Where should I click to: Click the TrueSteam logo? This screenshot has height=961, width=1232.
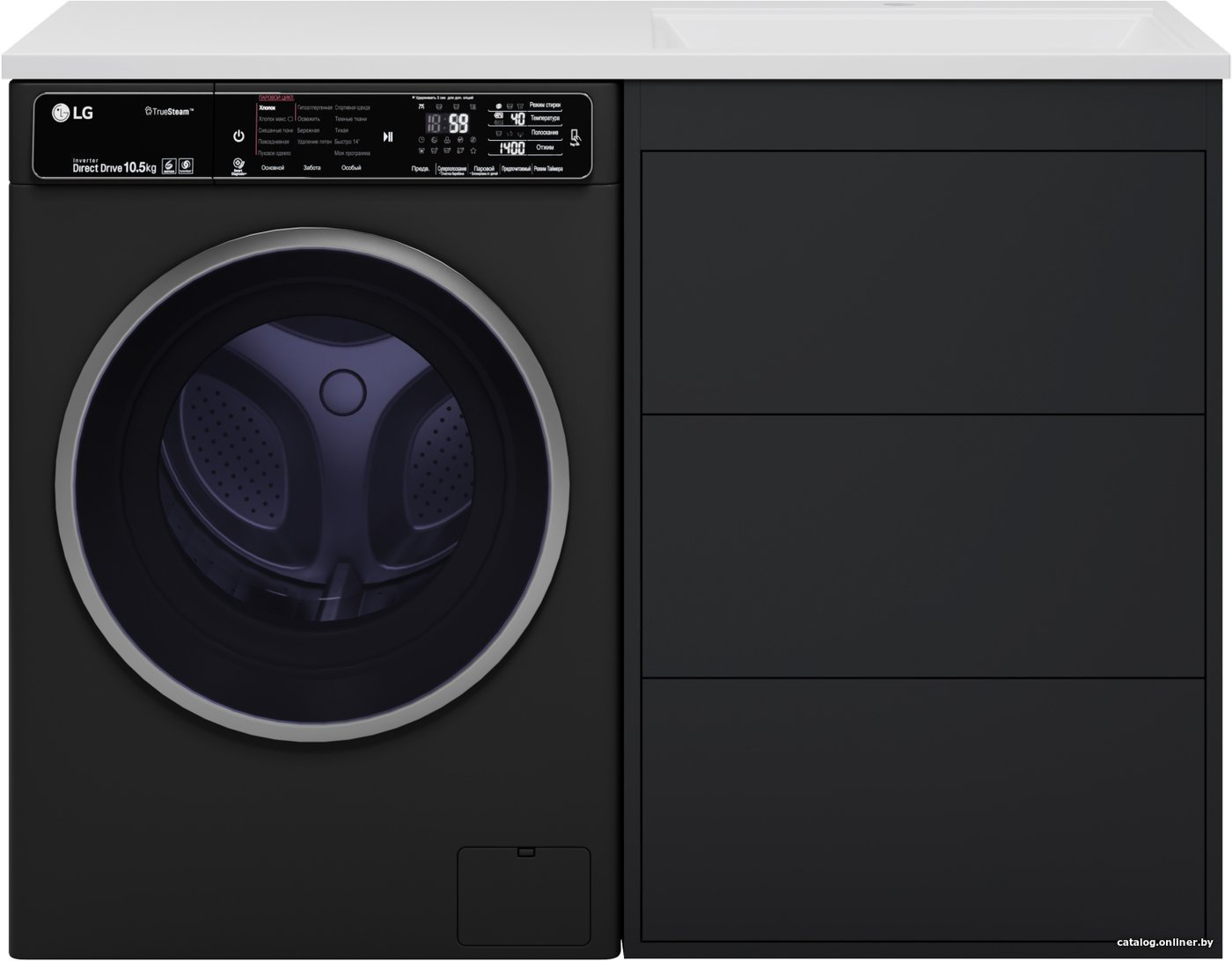tap(169, 112)
